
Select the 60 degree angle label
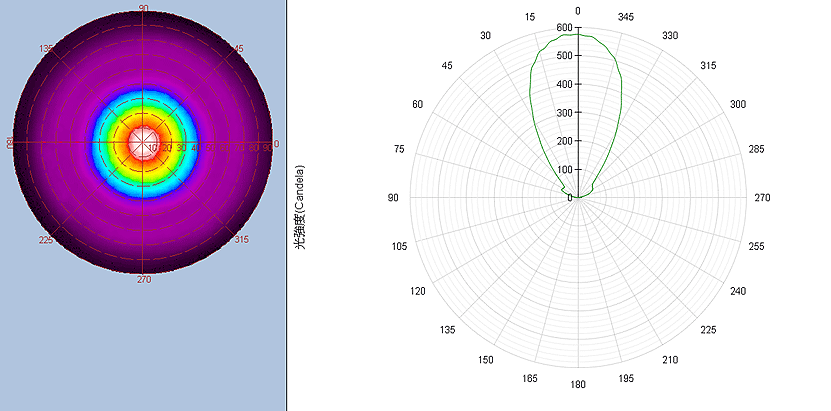(418, 104)
